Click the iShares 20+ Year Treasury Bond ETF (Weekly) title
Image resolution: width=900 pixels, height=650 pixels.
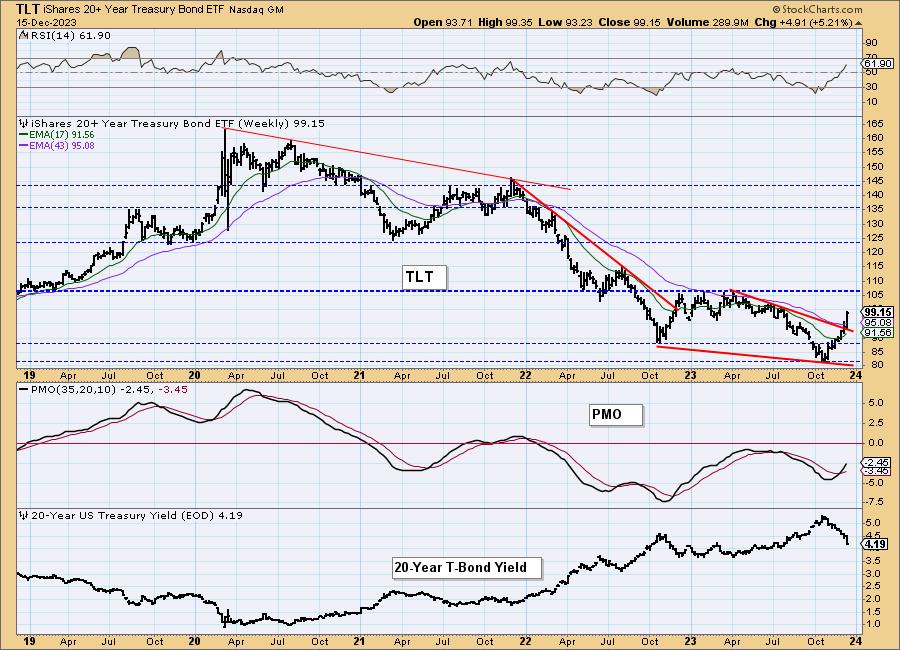click(x=177, y=123)
